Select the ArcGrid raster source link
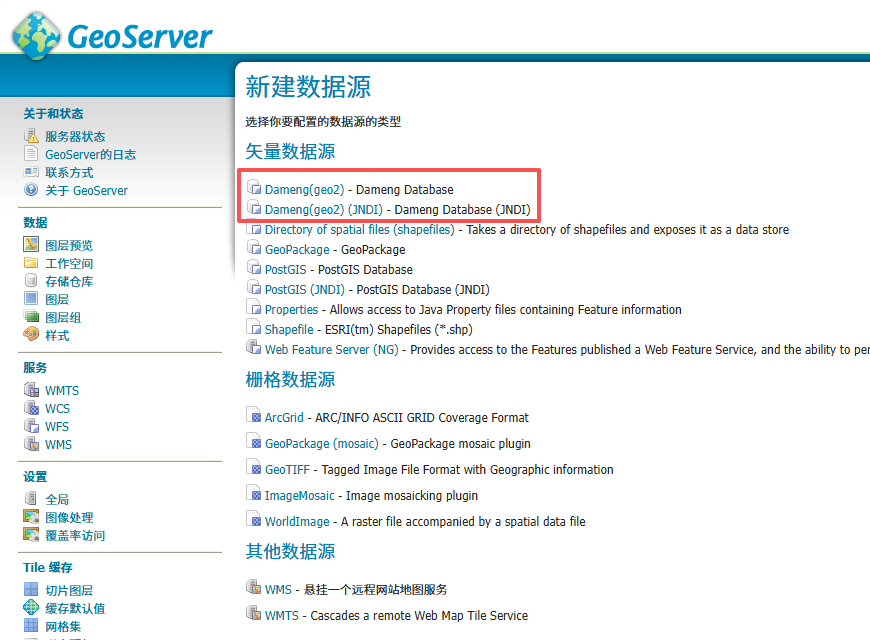Viewport: 870px width, 640px height. [284, 417]
